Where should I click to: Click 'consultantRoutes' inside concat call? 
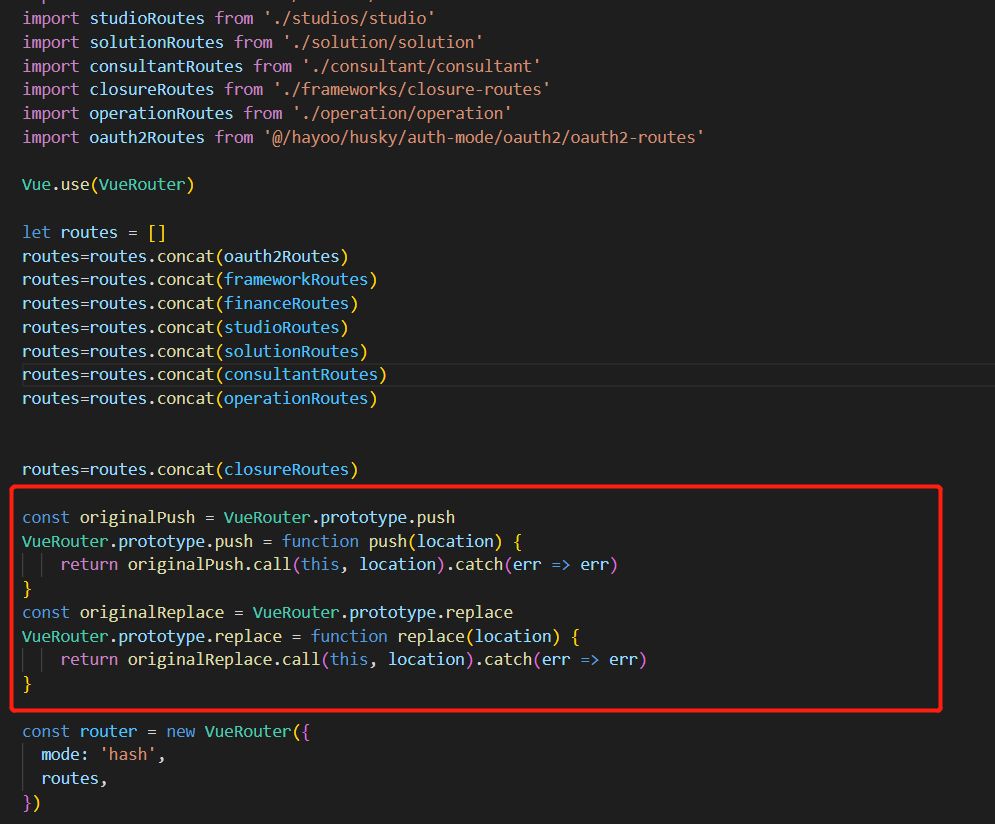coord(301,375)
